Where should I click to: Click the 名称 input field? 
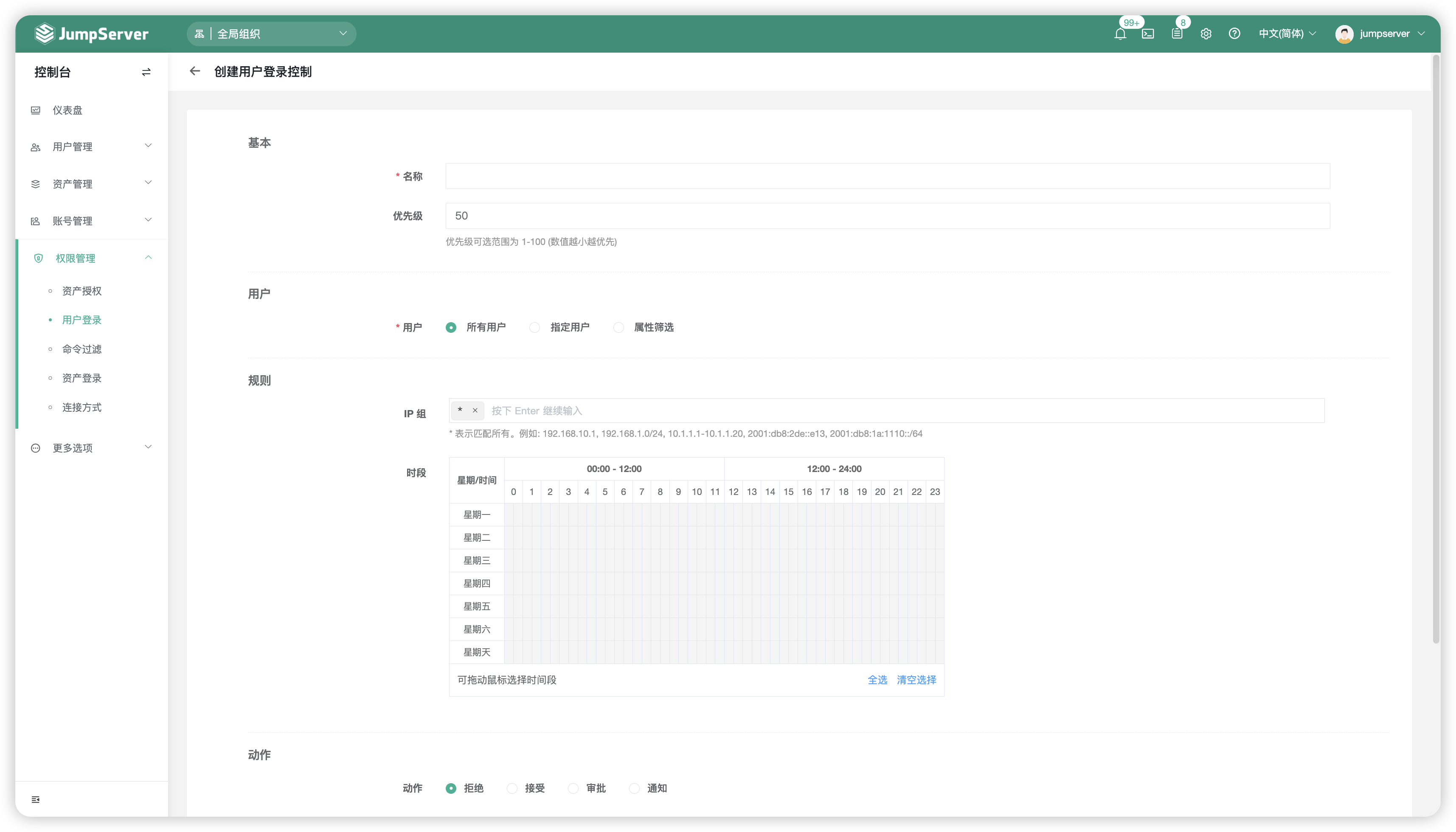[888, 176]
